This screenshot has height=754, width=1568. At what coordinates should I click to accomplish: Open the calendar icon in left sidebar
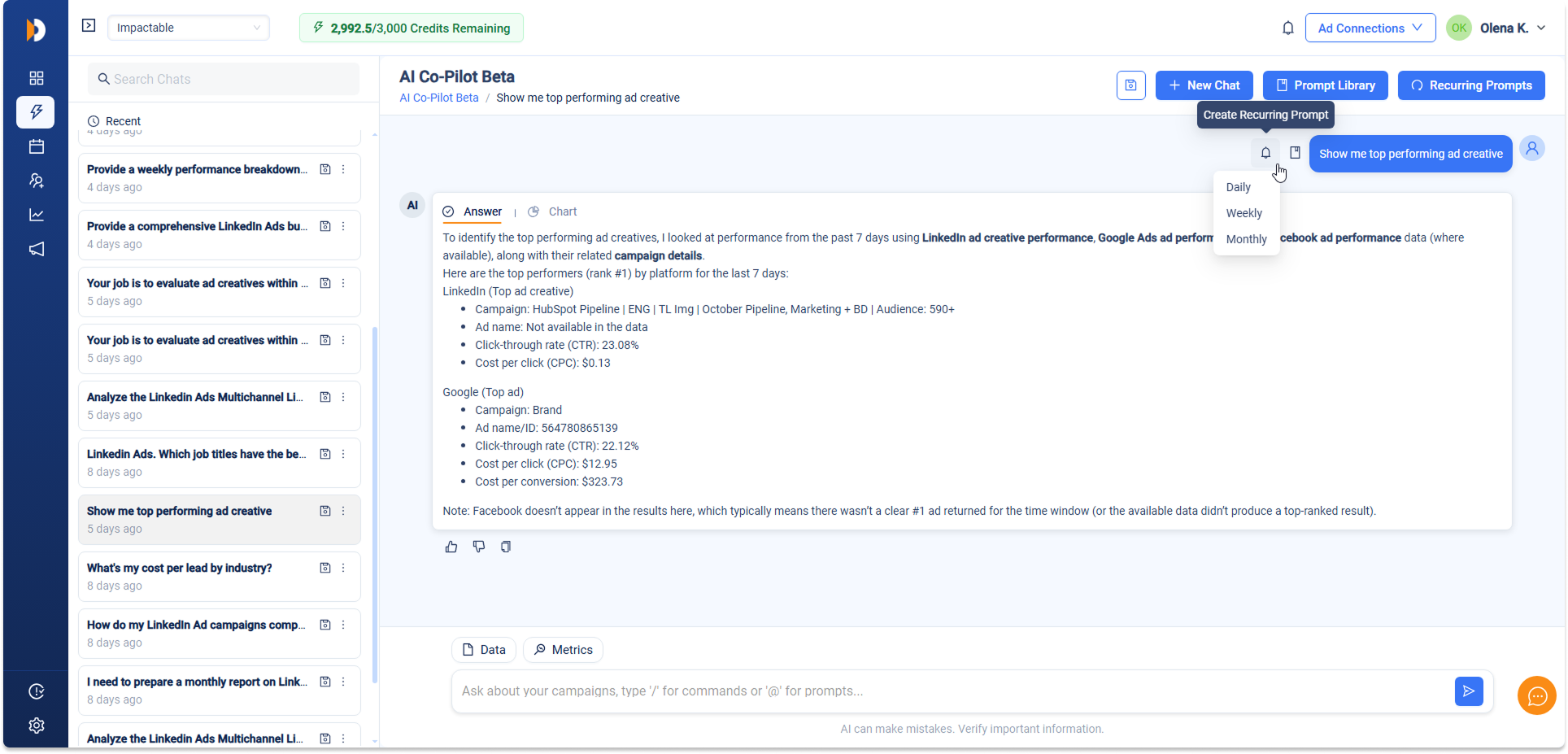(37, 146)
